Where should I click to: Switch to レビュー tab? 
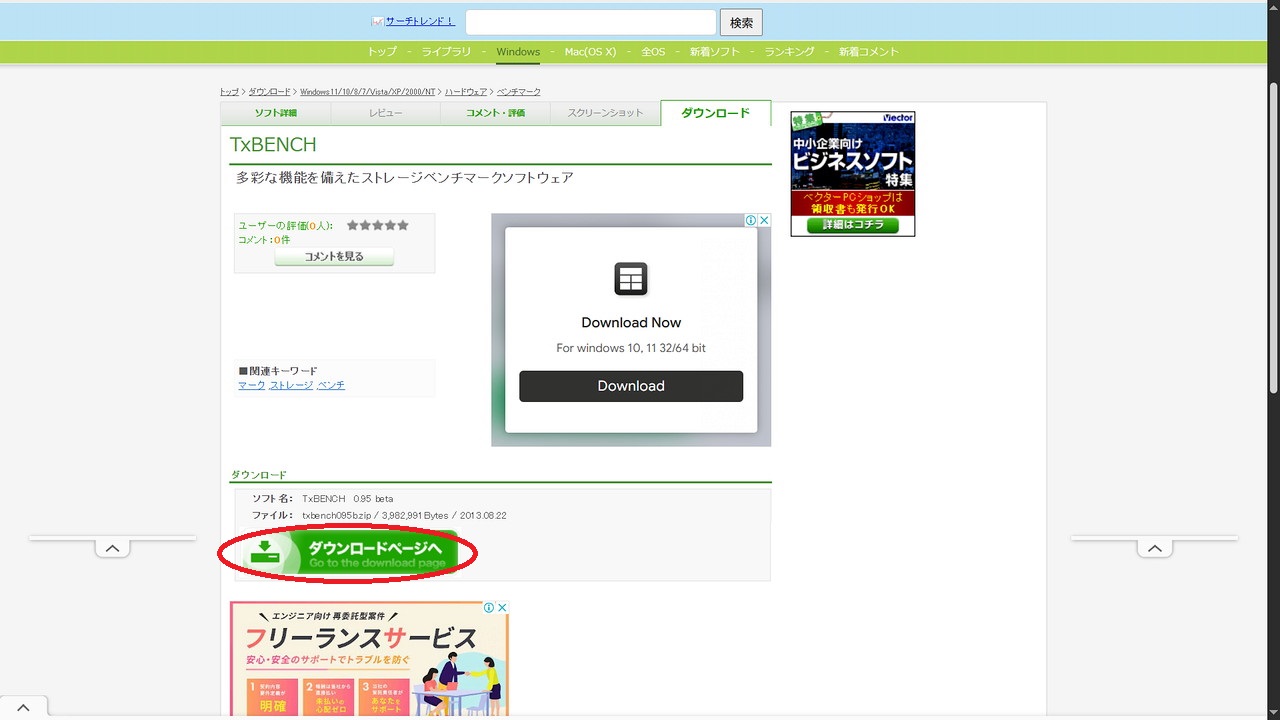click(x=386, y=113)
